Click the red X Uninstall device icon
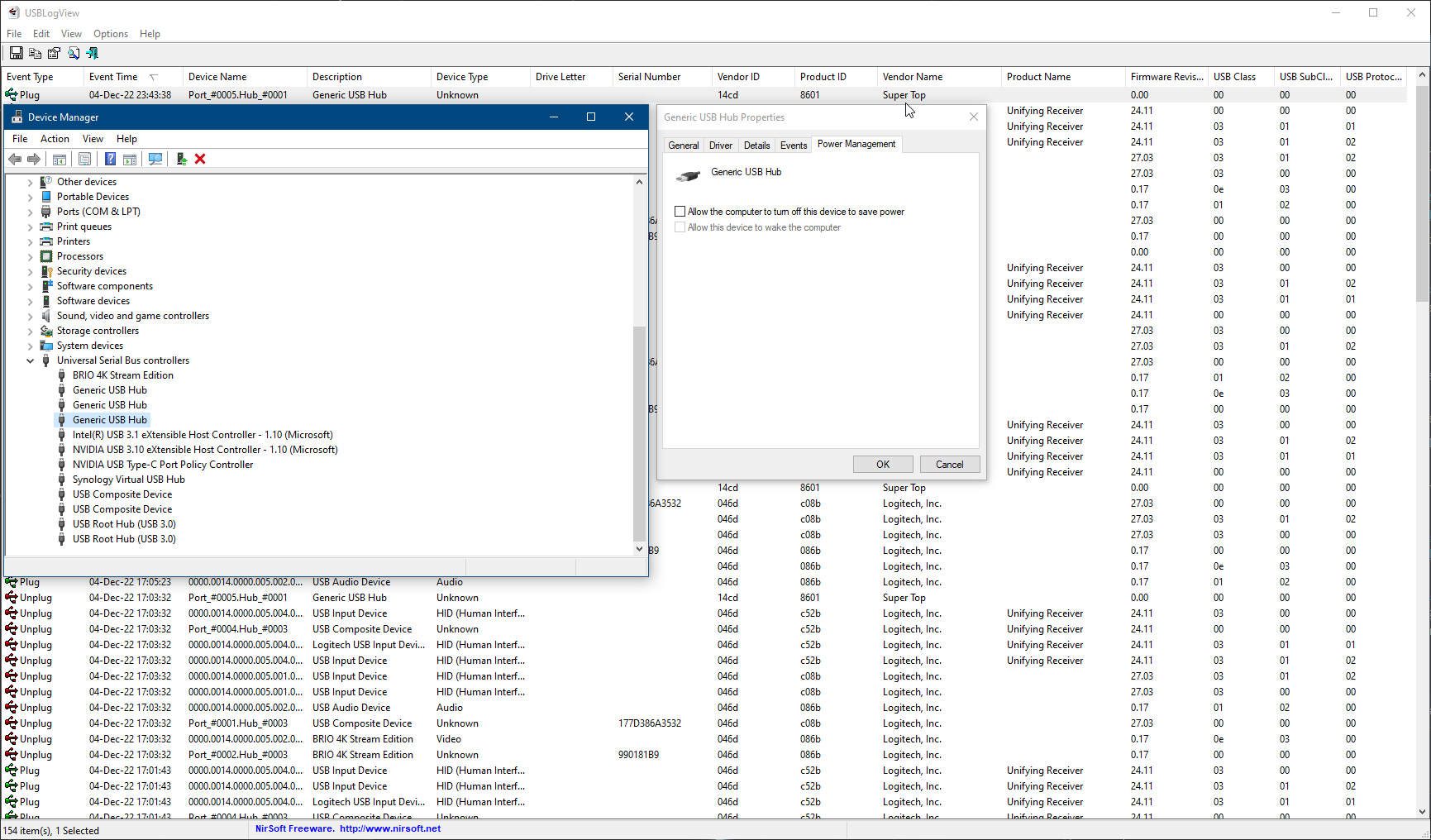Screen dimensions: 1431x840 (200, 159)
